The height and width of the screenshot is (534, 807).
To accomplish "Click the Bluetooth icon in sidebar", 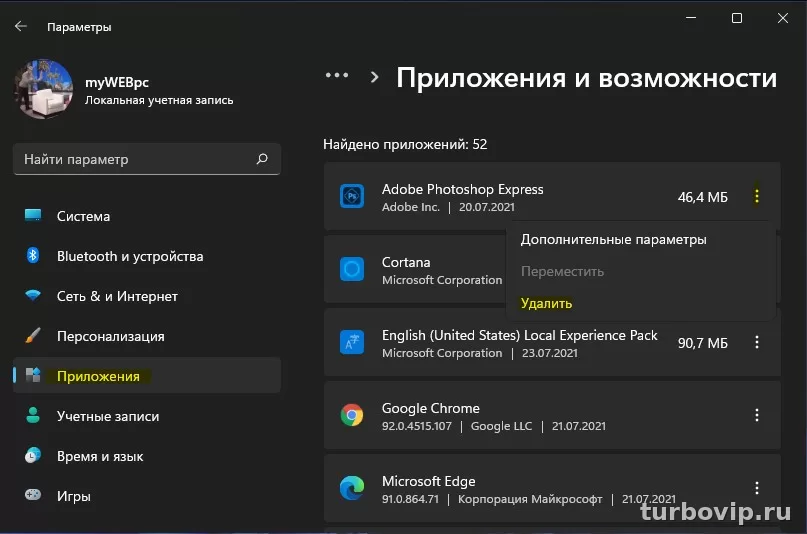I will 33,255.
